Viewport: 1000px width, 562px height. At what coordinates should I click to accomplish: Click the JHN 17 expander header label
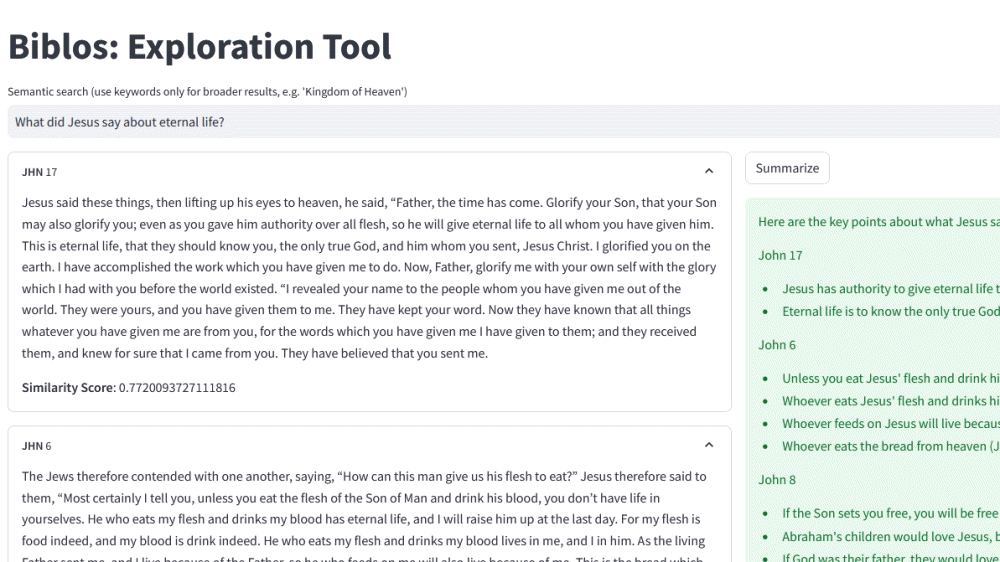40,172
